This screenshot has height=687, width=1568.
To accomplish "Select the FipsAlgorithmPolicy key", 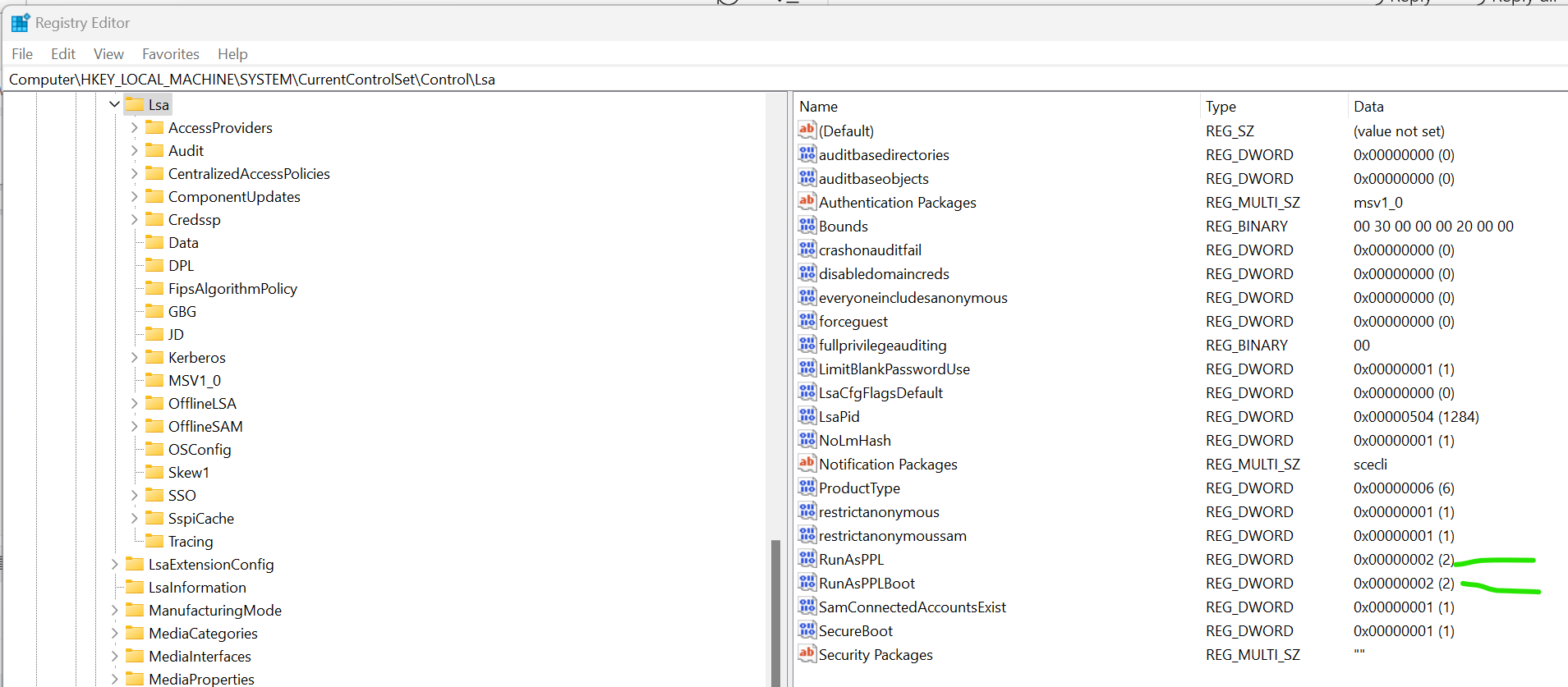I will pyautogui.click(x=232, y=288).
